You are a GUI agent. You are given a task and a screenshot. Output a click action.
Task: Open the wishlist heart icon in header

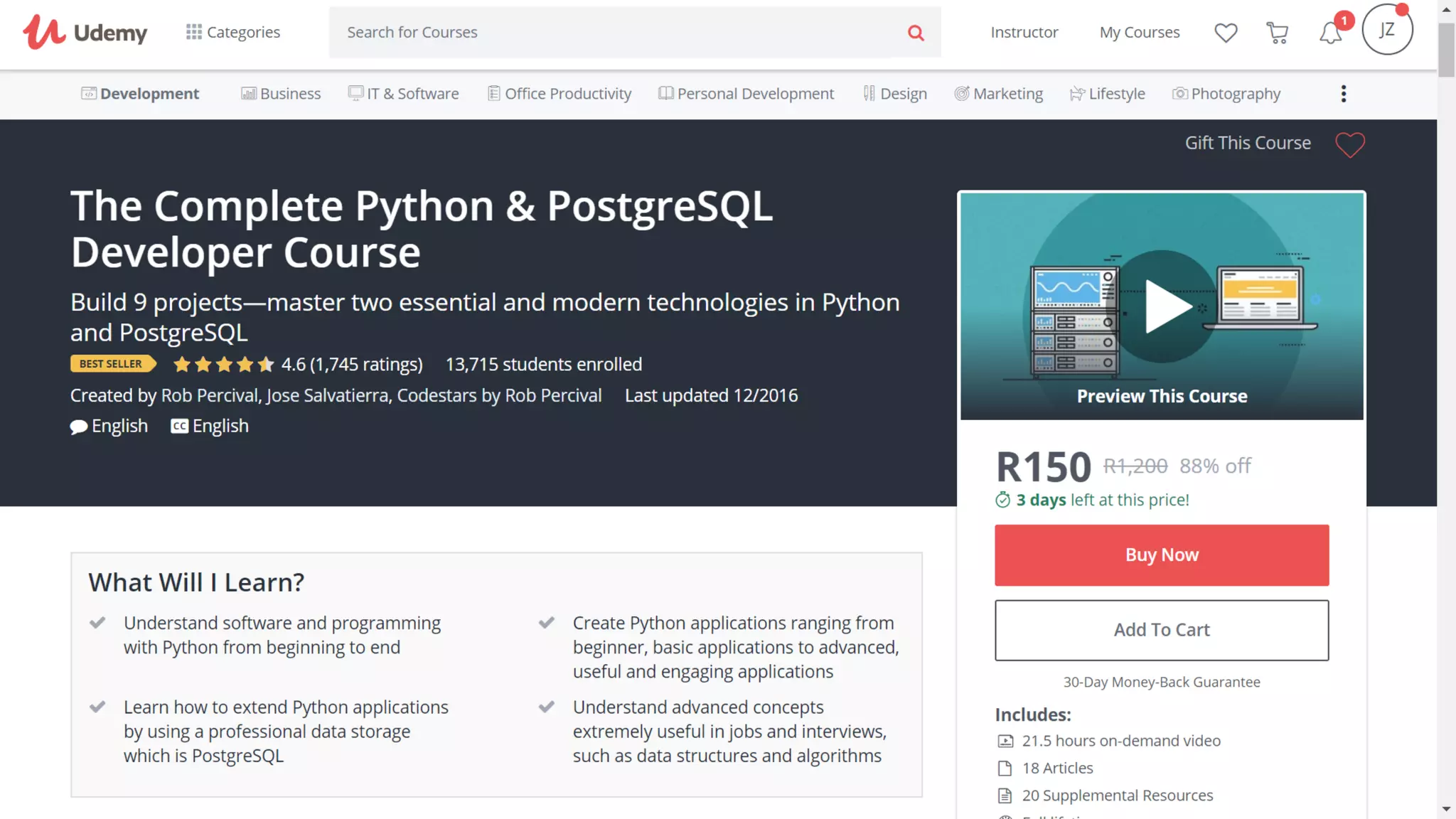1226,33
